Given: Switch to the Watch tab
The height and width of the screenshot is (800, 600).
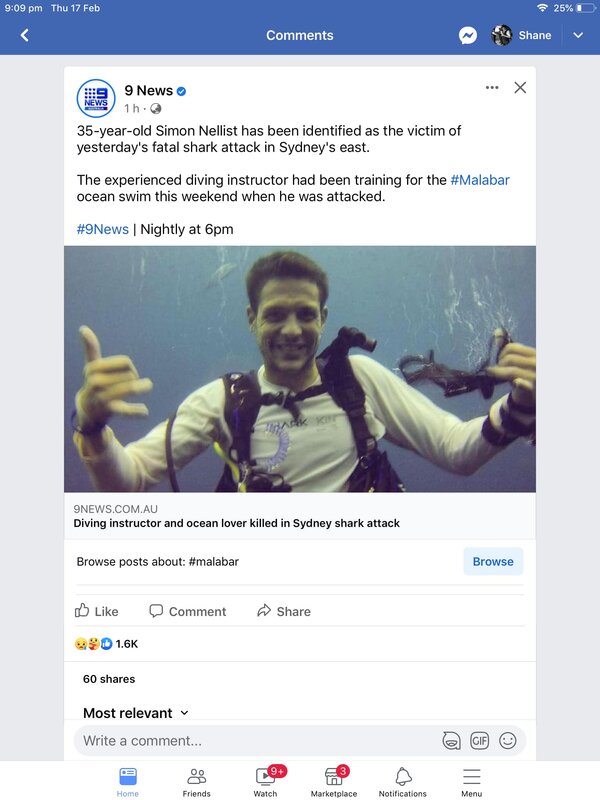Looking at the screenshot, I should [265, 781].
